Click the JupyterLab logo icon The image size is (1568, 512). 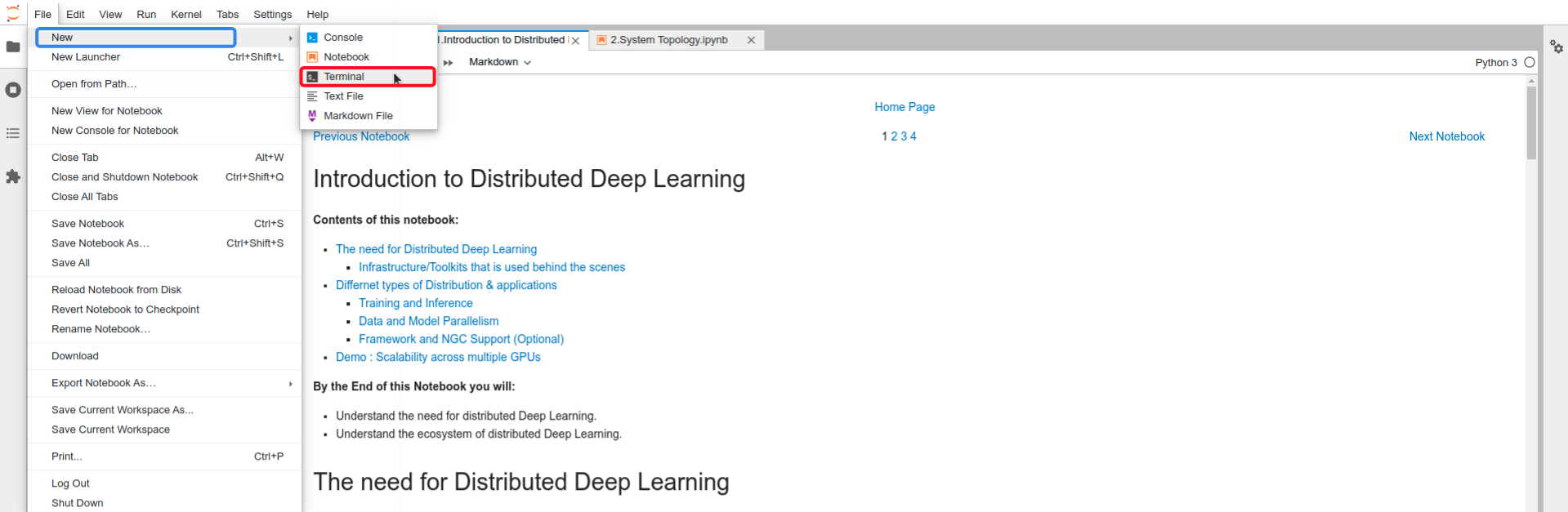pyautogui.click(x=13, y=14)
